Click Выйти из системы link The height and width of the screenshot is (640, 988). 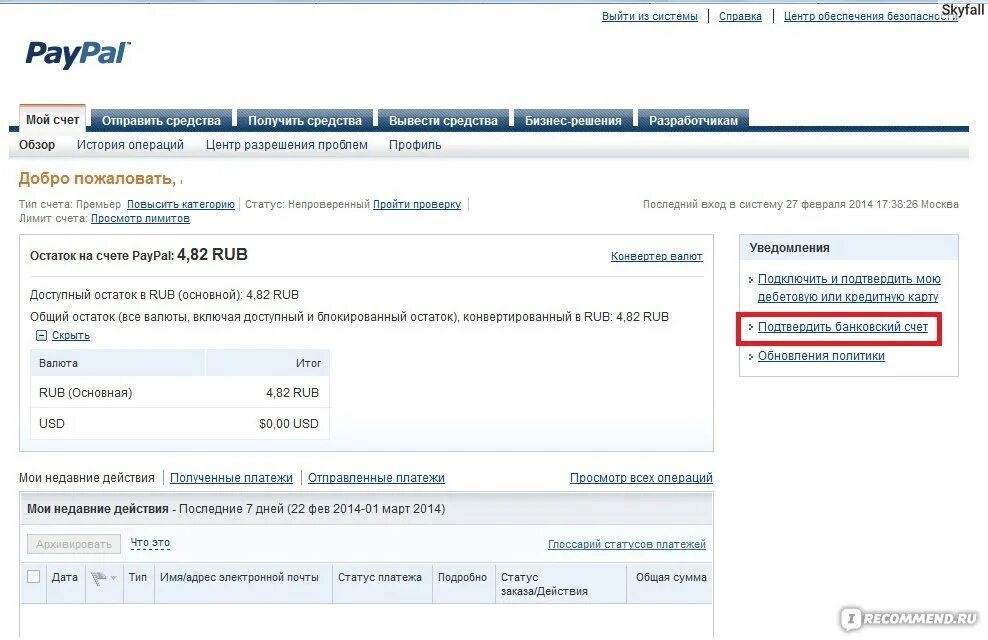click(650, 16)
